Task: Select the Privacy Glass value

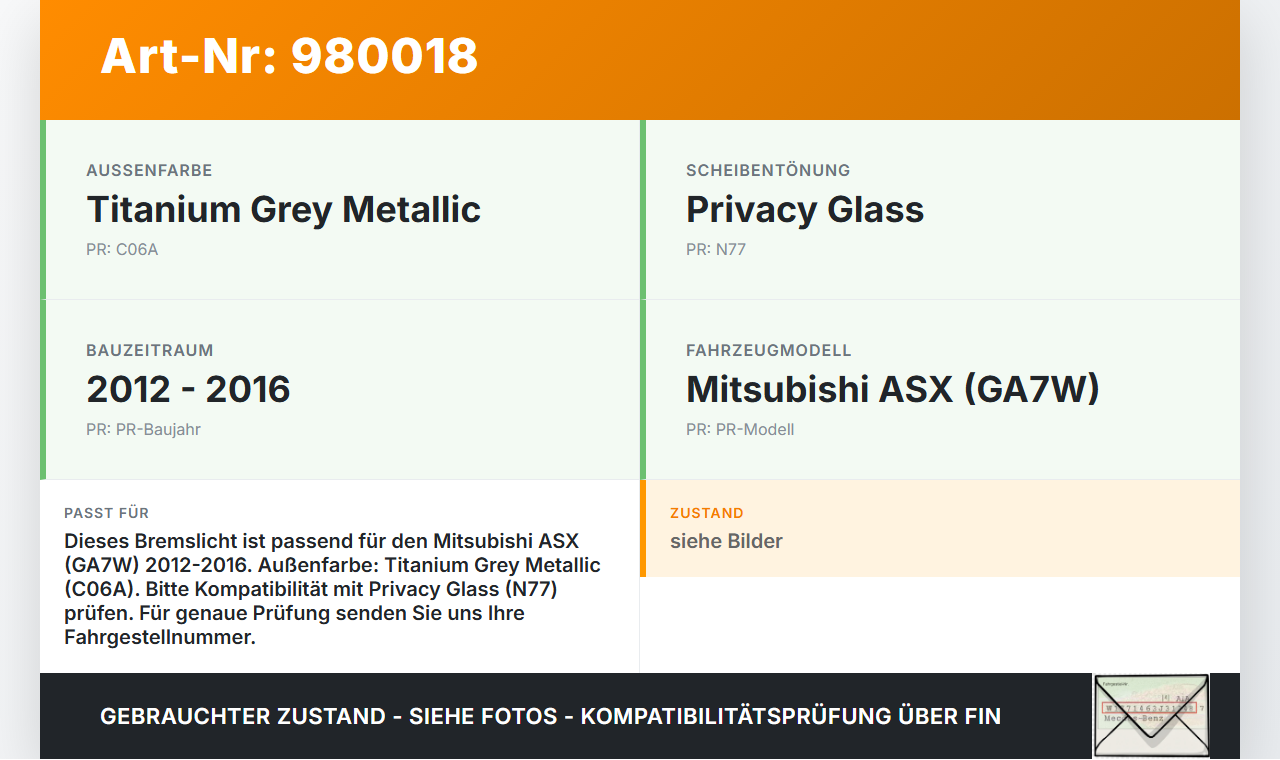Action: (x=804, y=210)
